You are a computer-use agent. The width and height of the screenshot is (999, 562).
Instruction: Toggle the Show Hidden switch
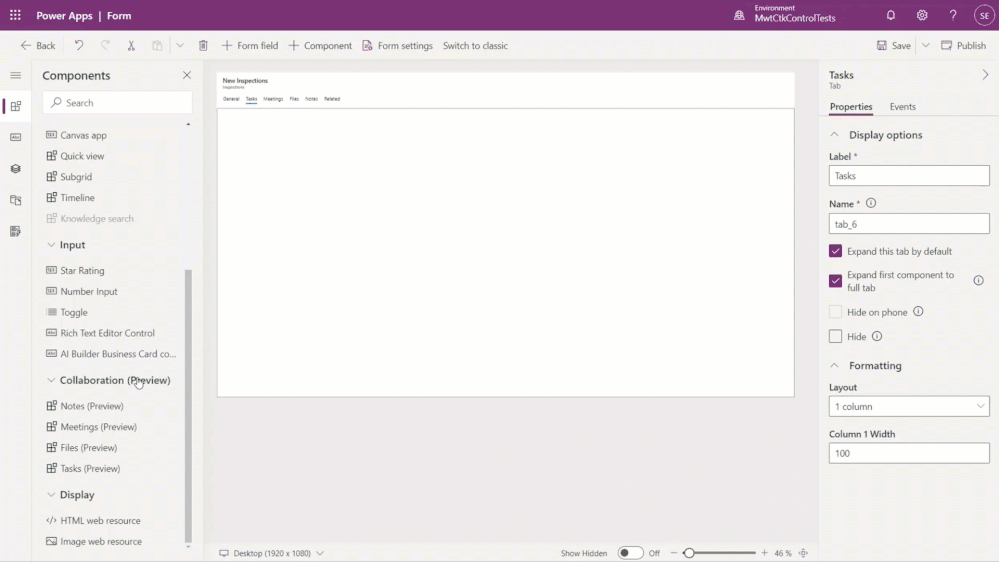click(x=630, y=553)
